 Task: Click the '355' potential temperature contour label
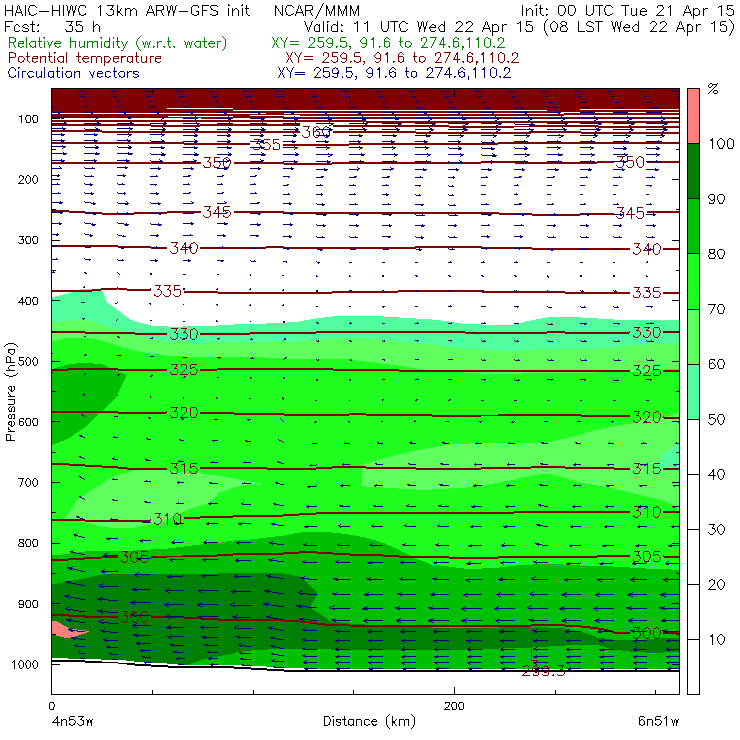tap(266, 144)
